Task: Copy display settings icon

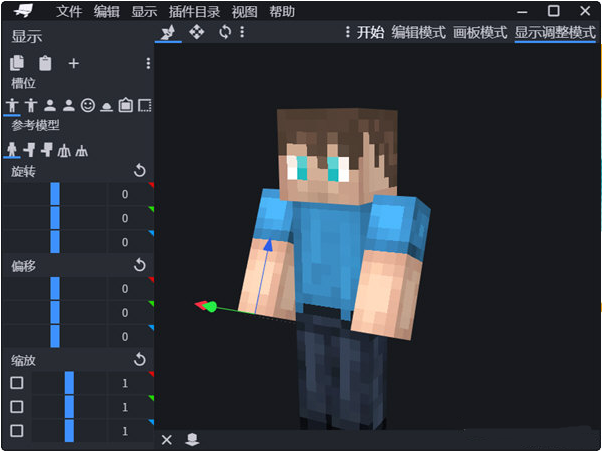Action: [x=17, y=63]
